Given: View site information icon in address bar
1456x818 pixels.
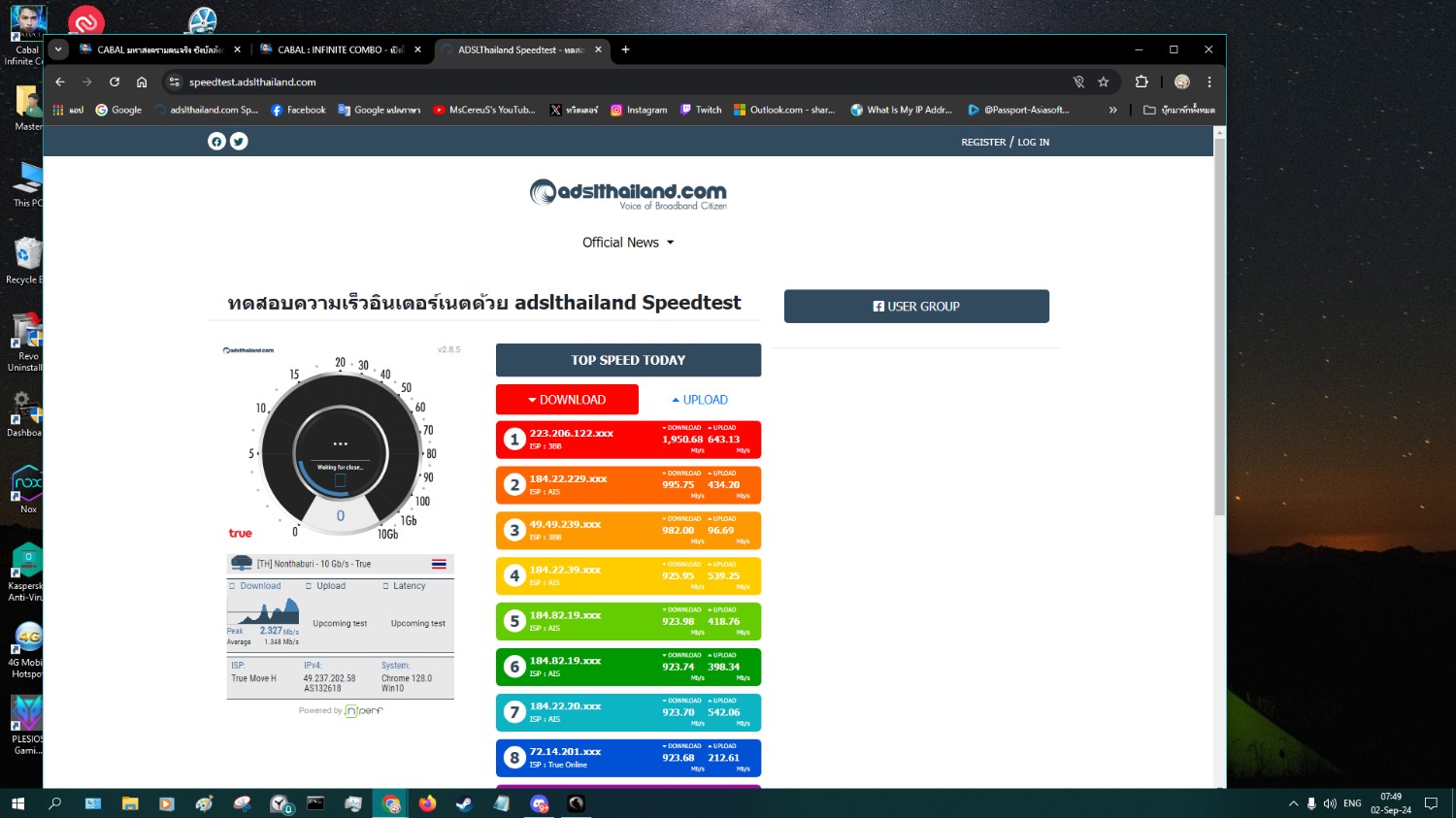Looking at the screenshot, I should pyautogui.click(x=174, y=82).
